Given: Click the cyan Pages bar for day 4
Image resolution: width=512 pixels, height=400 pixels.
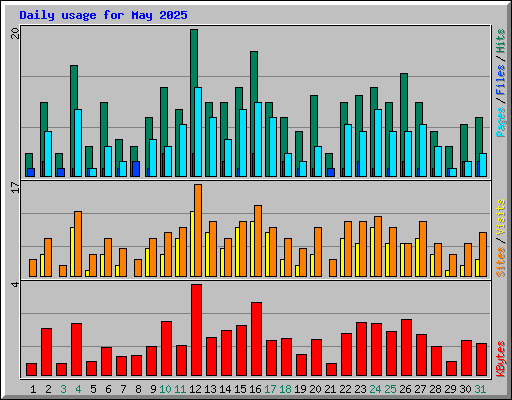Looking at the screenshot, I should [x=78, y=143].
